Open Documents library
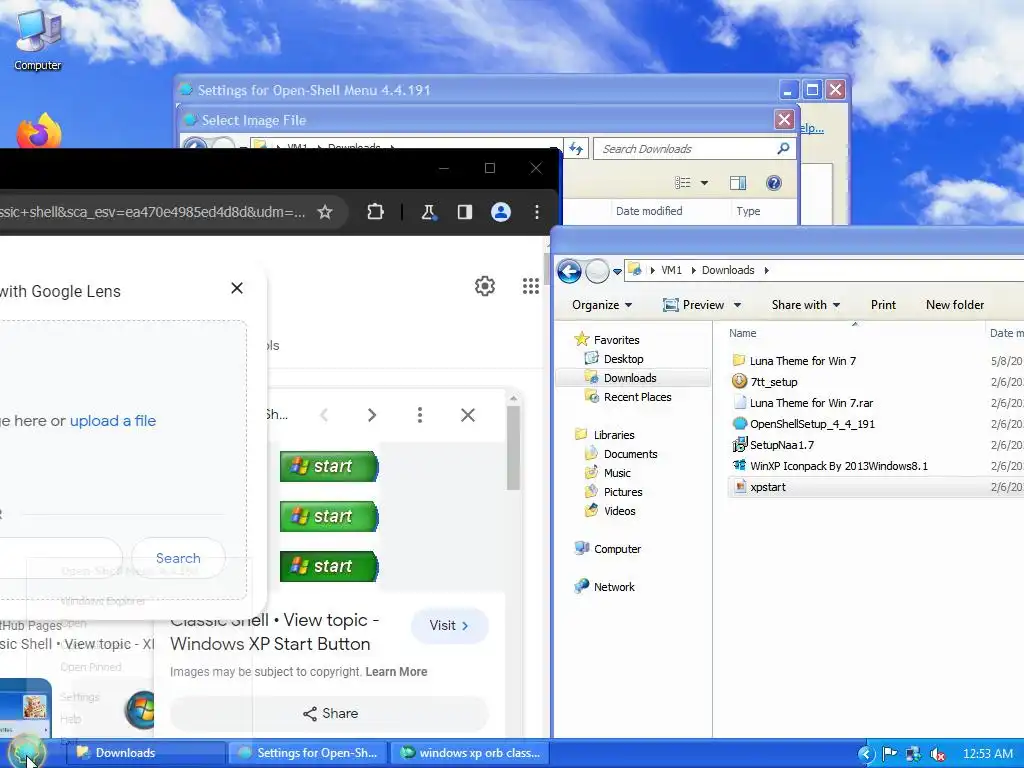This screenshot has width=1024, height=768. (630, 454)
